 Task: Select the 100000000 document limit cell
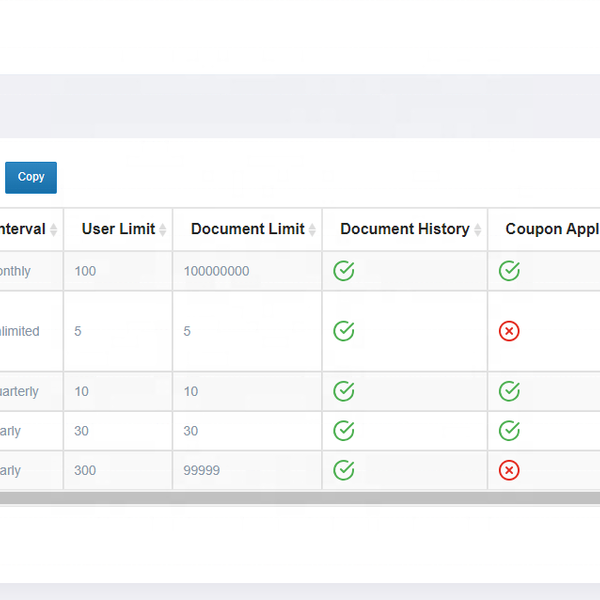pos(217,271)
